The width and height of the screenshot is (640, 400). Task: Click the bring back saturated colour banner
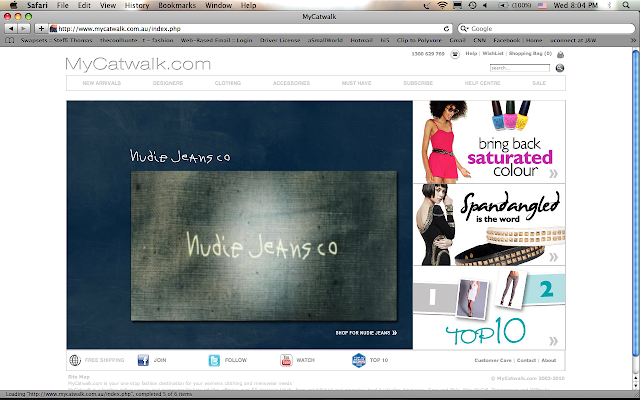pyautogui.click(x=489, y=142)
